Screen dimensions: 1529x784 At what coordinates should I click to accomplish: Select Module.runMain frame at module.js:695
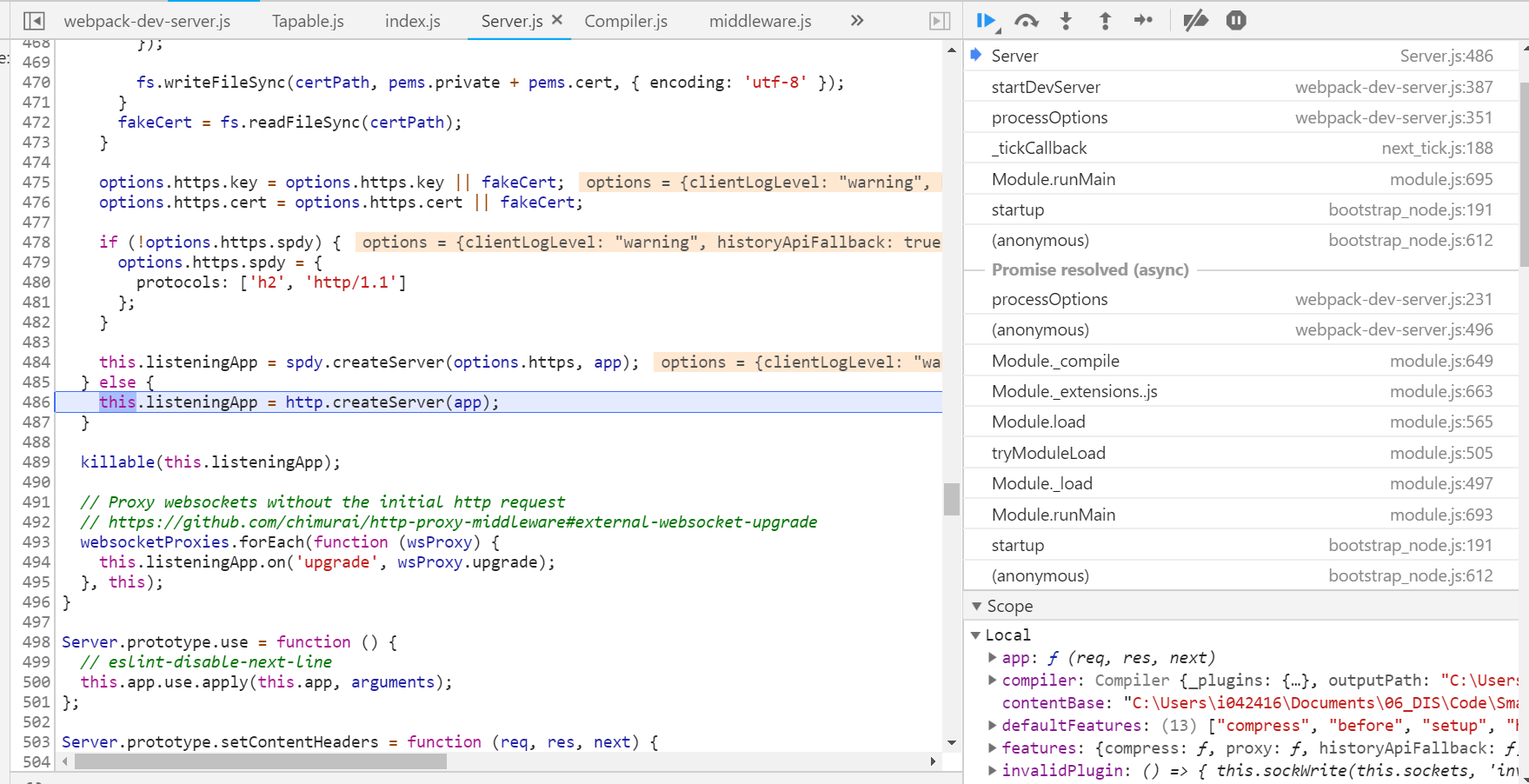click(1241, 179)
